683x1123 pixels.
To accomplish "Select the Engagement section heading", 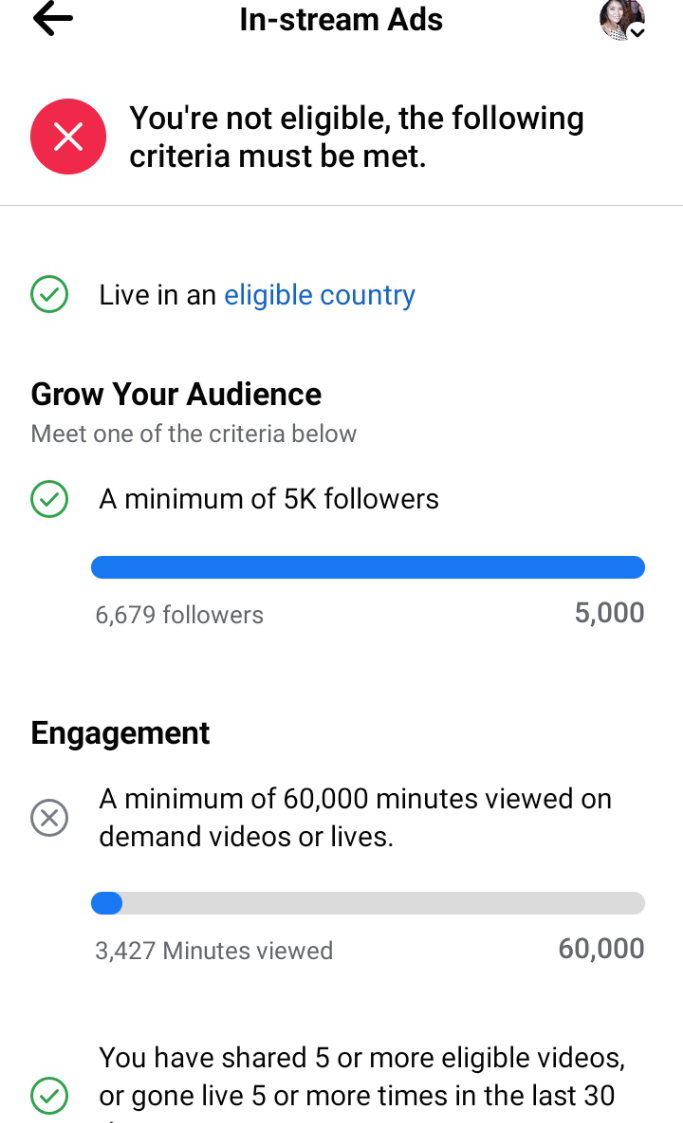I will coord(120,733).
